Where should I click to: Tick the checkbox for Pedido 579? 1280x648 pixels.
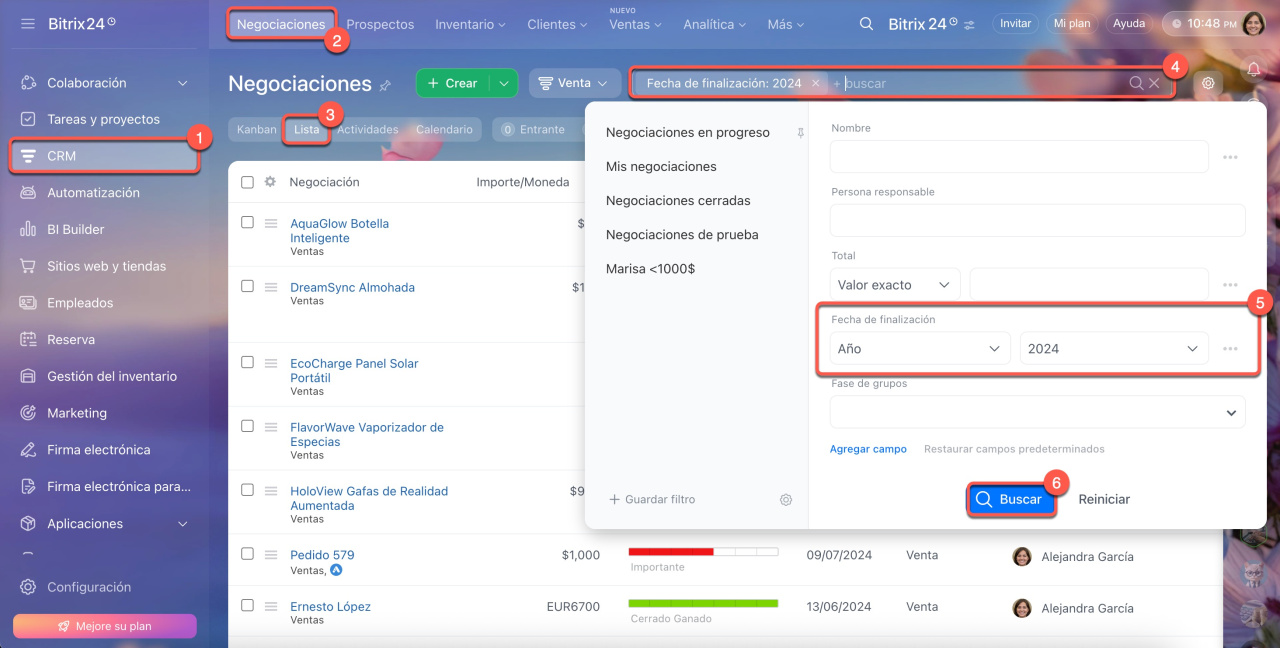click(247, 554)
